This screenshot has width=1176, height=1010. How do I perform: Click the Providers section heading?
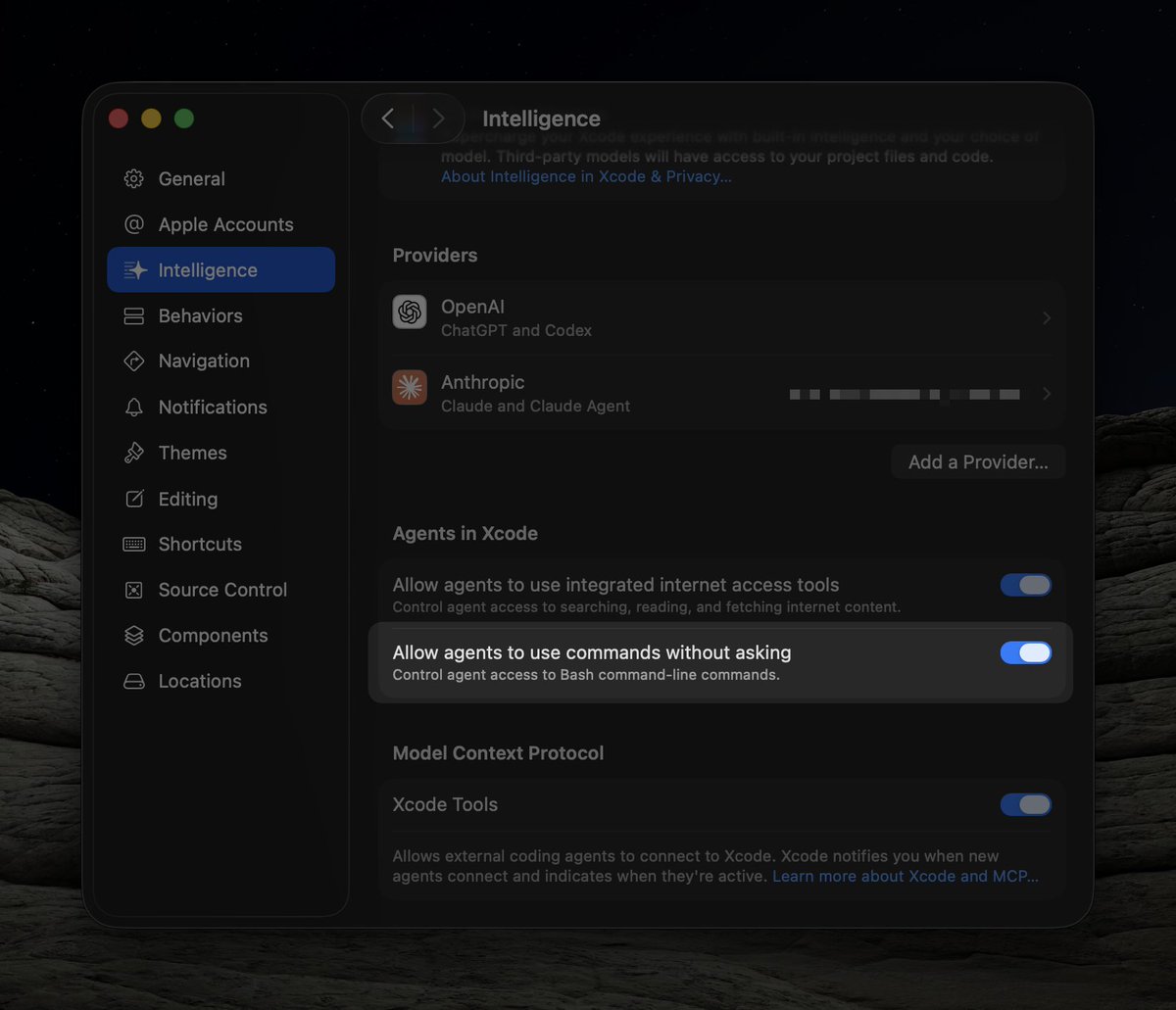435,255
